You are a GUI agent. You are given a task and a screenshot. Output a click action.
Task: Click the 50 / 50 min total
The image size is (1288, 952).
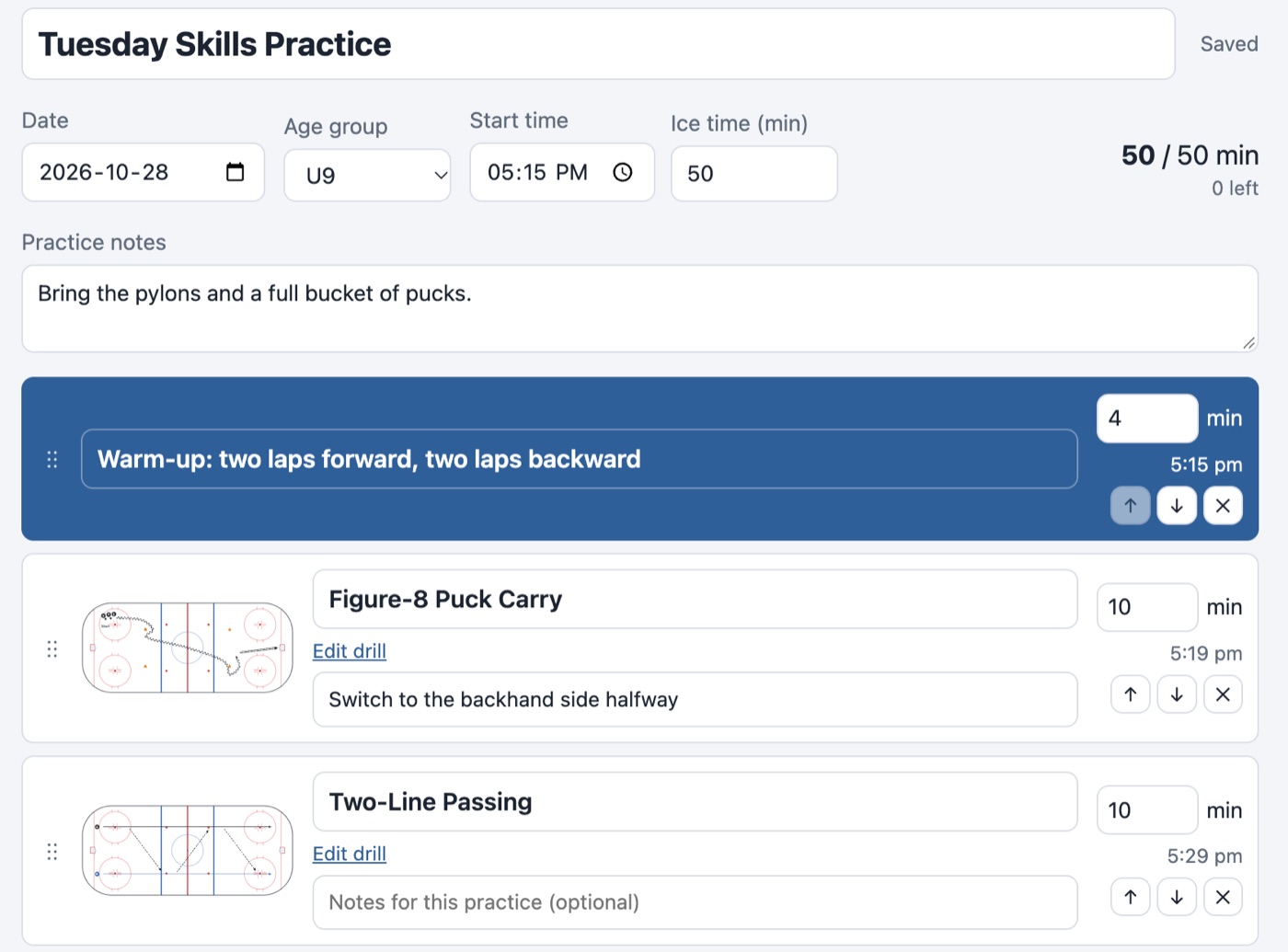tap(1190, 155)
